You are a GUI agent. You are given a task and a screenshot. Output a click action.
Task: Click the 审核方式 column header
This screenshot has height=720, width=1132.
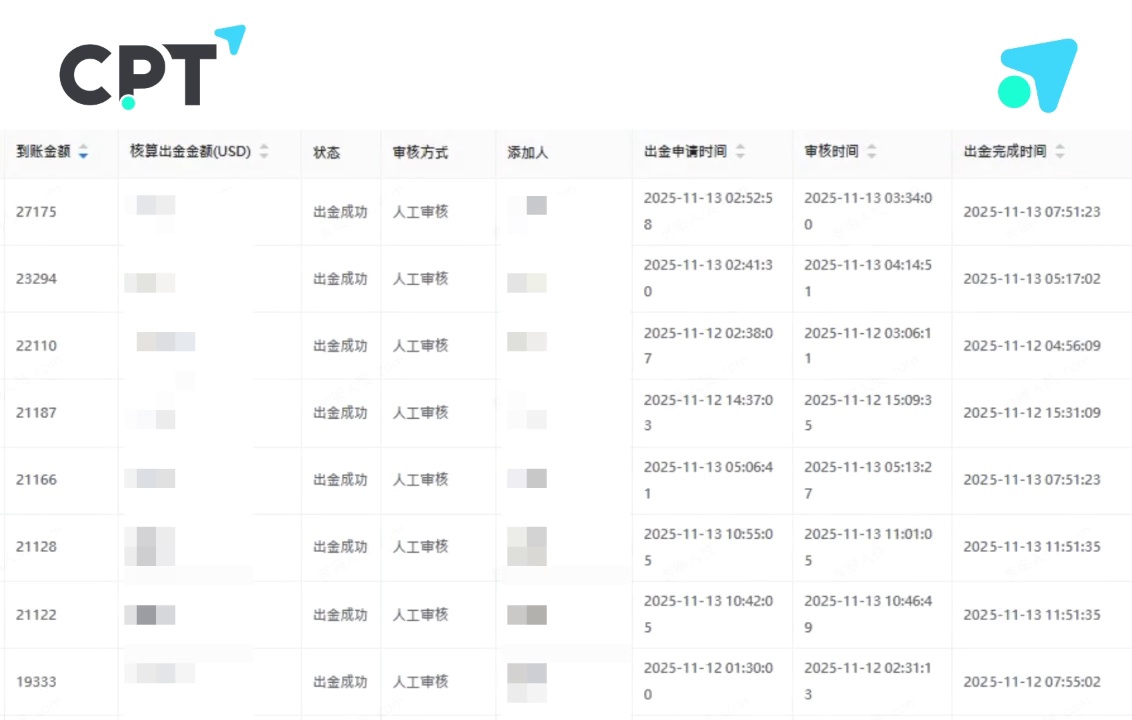tap(420, 152)
